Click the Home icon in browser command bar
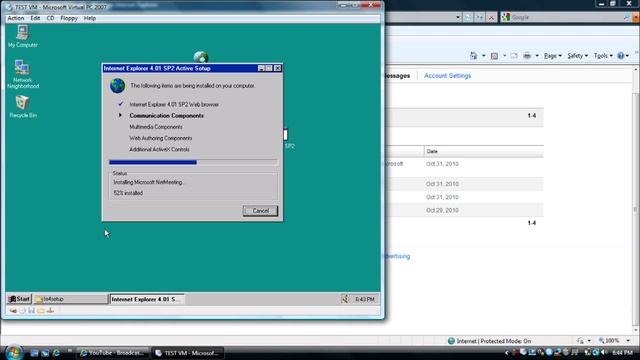The width and height of the screenshot is (640, 360). point(473,56)
